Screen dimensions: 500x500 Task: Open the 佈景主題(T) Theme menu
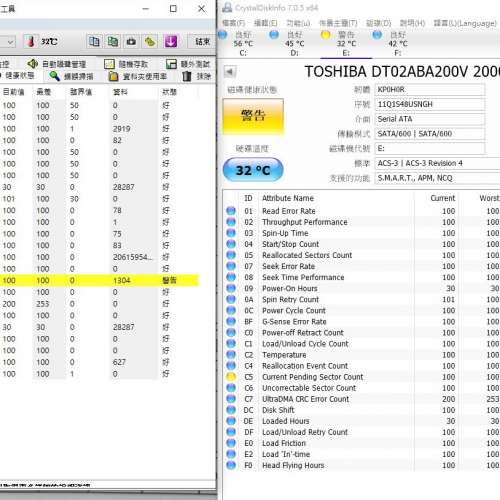click(338, 23)
